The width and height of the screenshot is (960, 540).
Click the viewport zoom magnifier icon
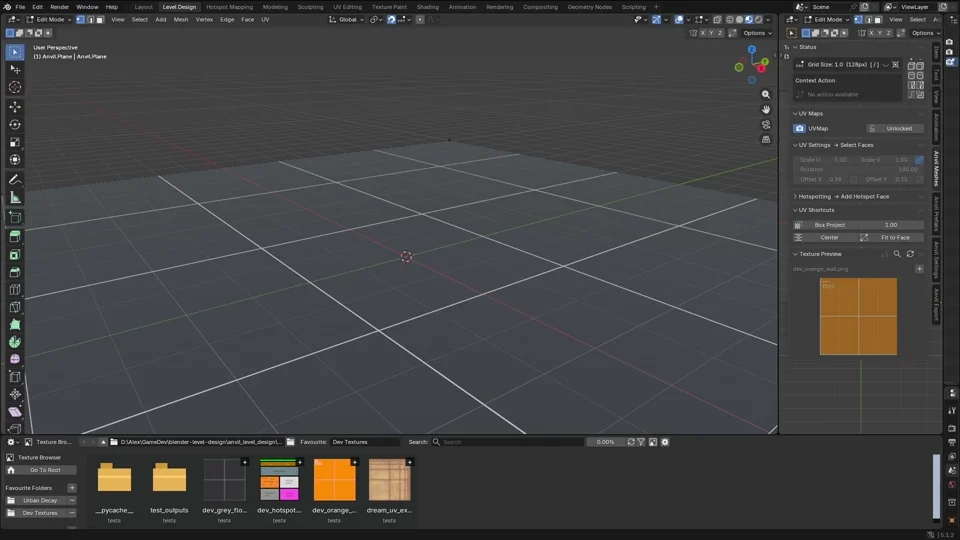pos(765,94)
